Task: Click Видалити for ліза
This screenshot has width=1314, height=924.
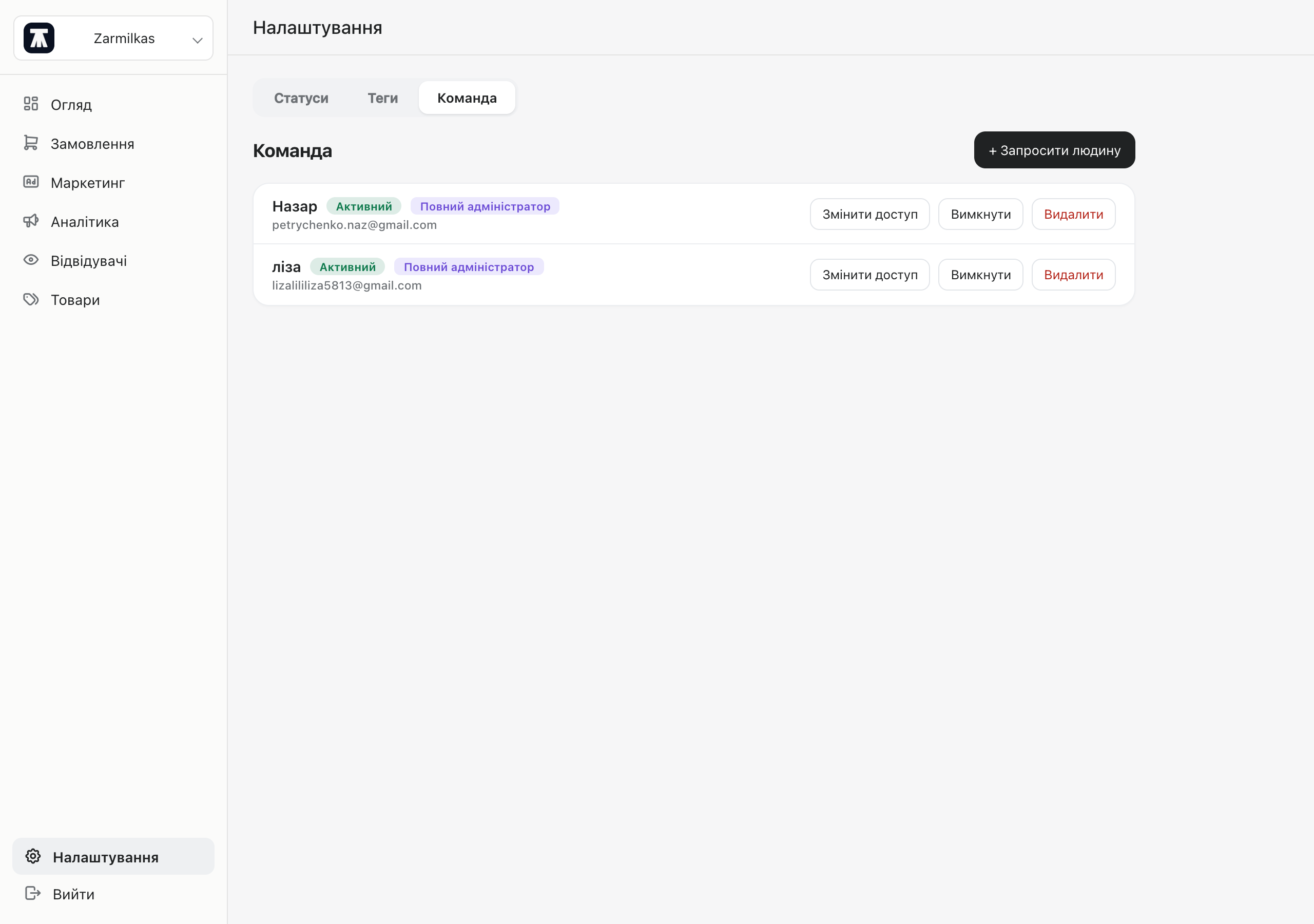Action: click(x=1073, y=275)
